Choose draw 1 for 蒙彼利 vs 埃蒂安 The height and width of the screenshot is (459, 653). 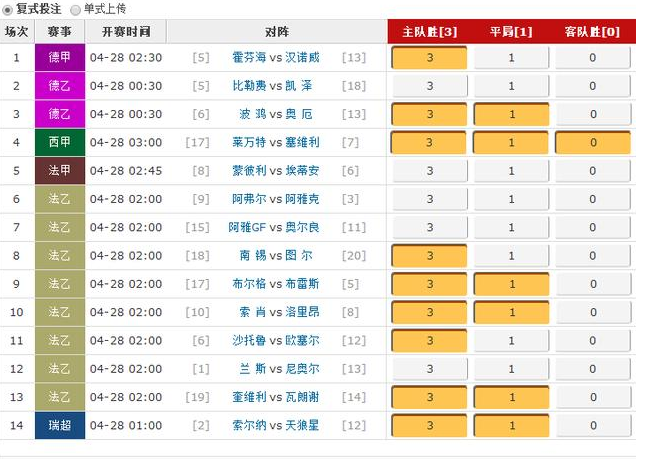pyautogui.click(x=511, y=171)
